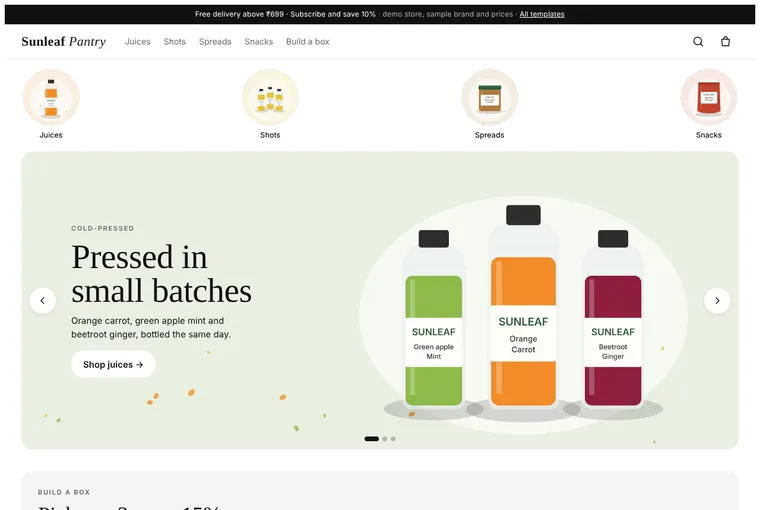Open Build a box navigation item
Viewport: 760px width, 510px height.
tap(308, 42)
